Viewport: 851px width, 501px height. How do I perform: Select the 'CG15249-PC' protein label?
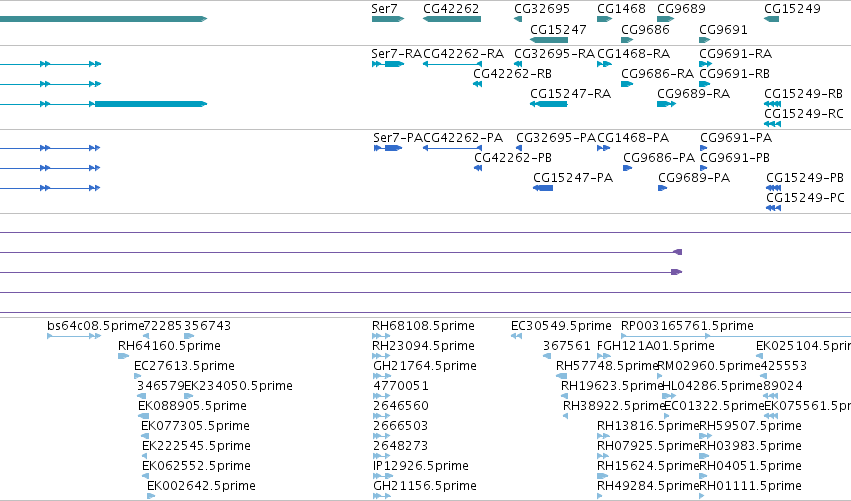[805, 198]
